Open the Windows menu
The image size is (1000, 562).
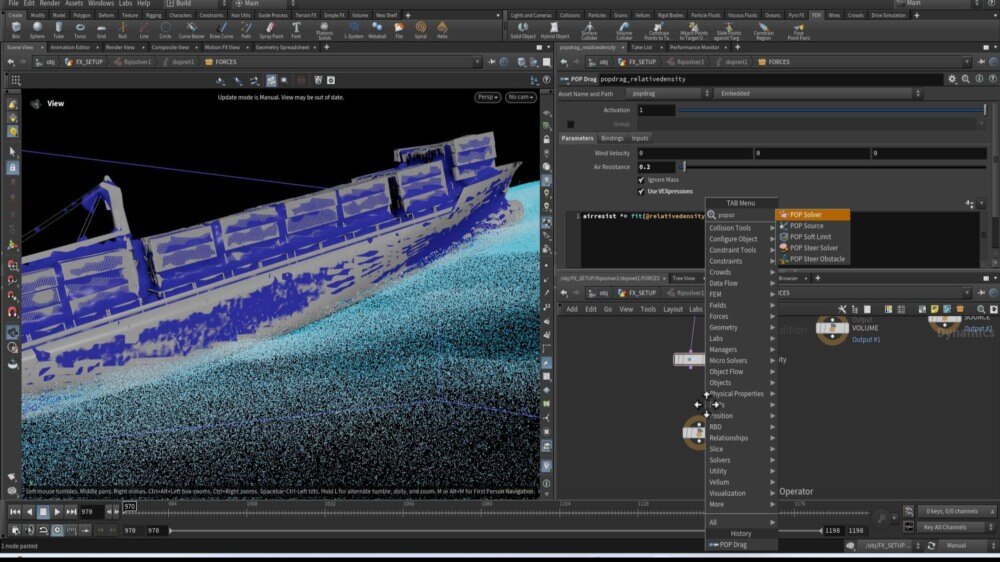101,3
